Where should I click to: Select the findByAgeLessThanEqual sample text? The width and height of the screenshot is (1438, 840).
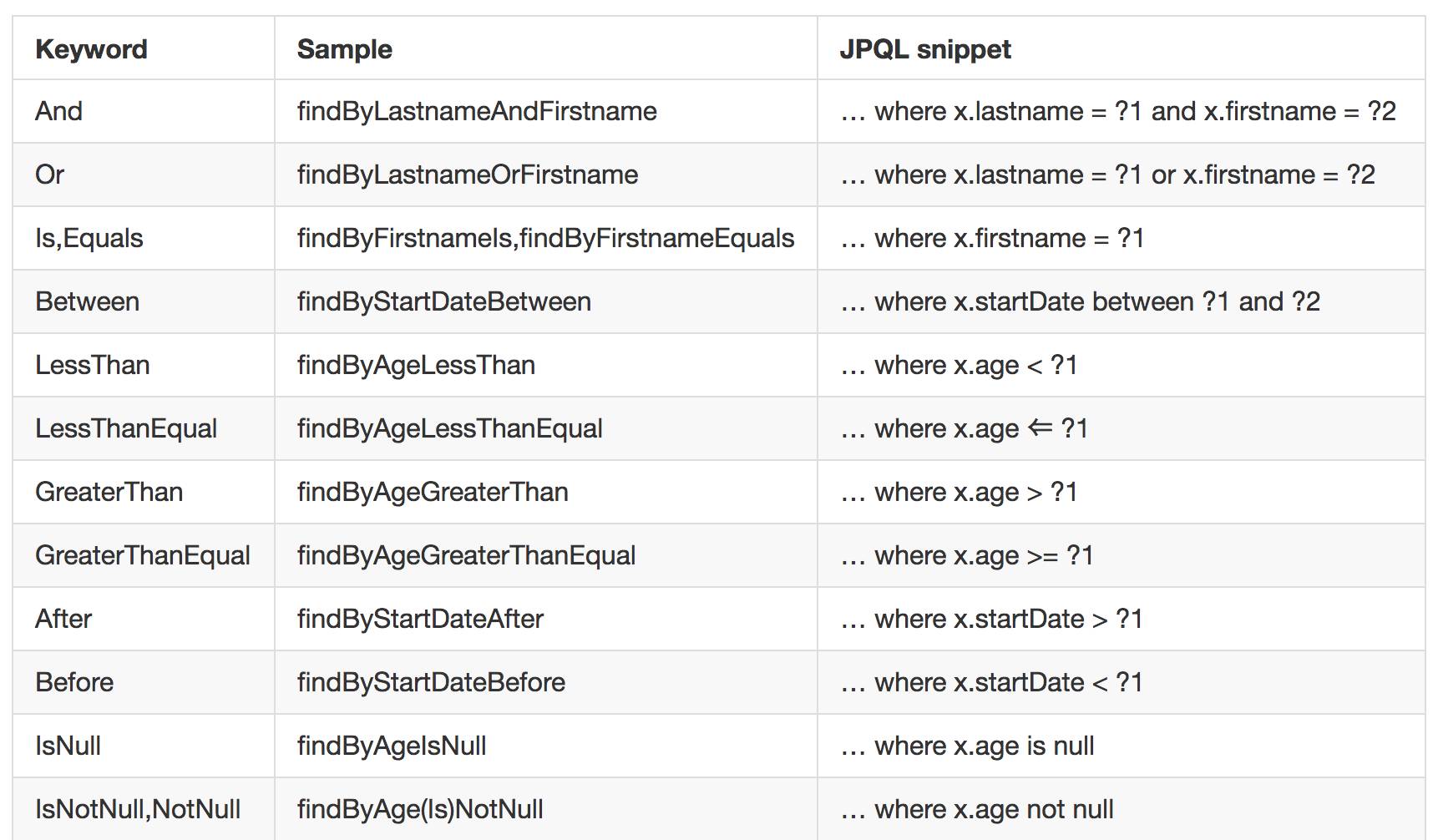coord(449,428)
